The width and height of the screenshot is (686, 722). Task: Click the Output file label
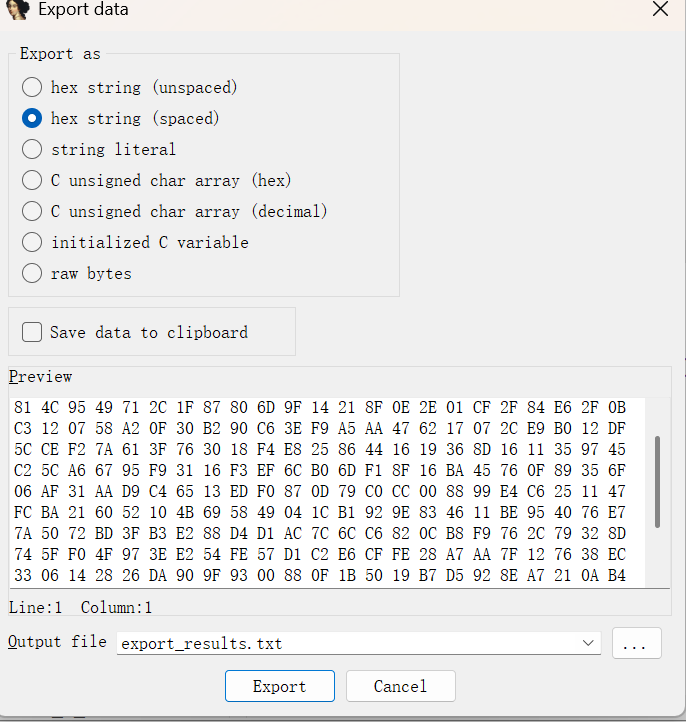pyautogui.click(x=57, y=642)
